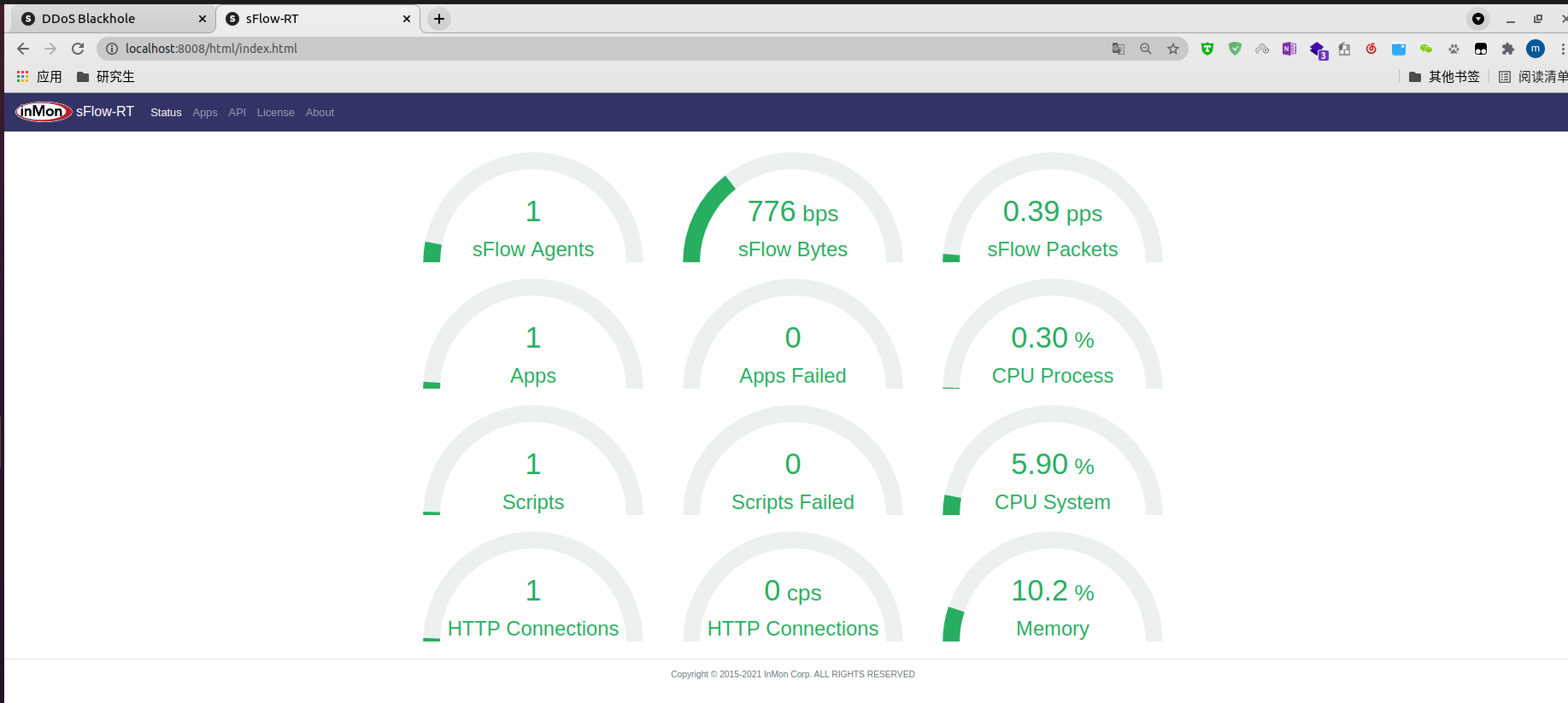
Task: Click the sFlow Agents gauge
Action: [533, 208]
